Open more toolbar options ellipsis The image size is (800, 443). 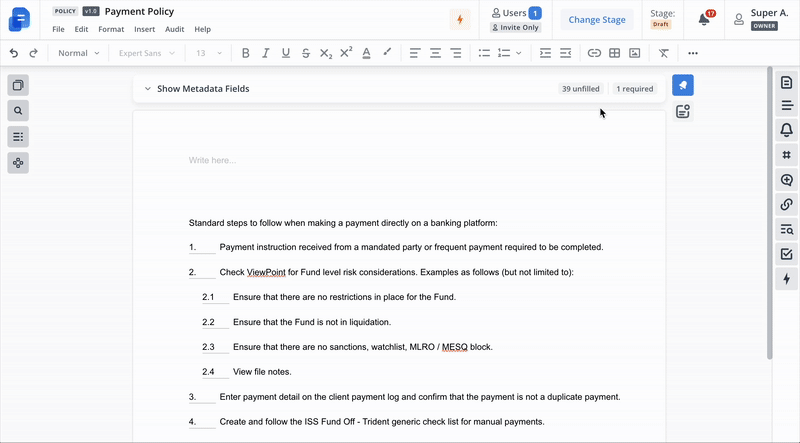(692, 53)
